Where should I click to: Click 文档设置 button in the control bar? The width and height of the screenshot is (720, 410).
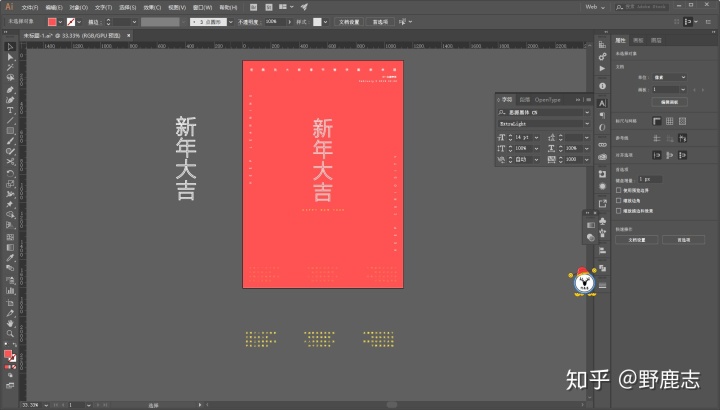tap(349, 22)
